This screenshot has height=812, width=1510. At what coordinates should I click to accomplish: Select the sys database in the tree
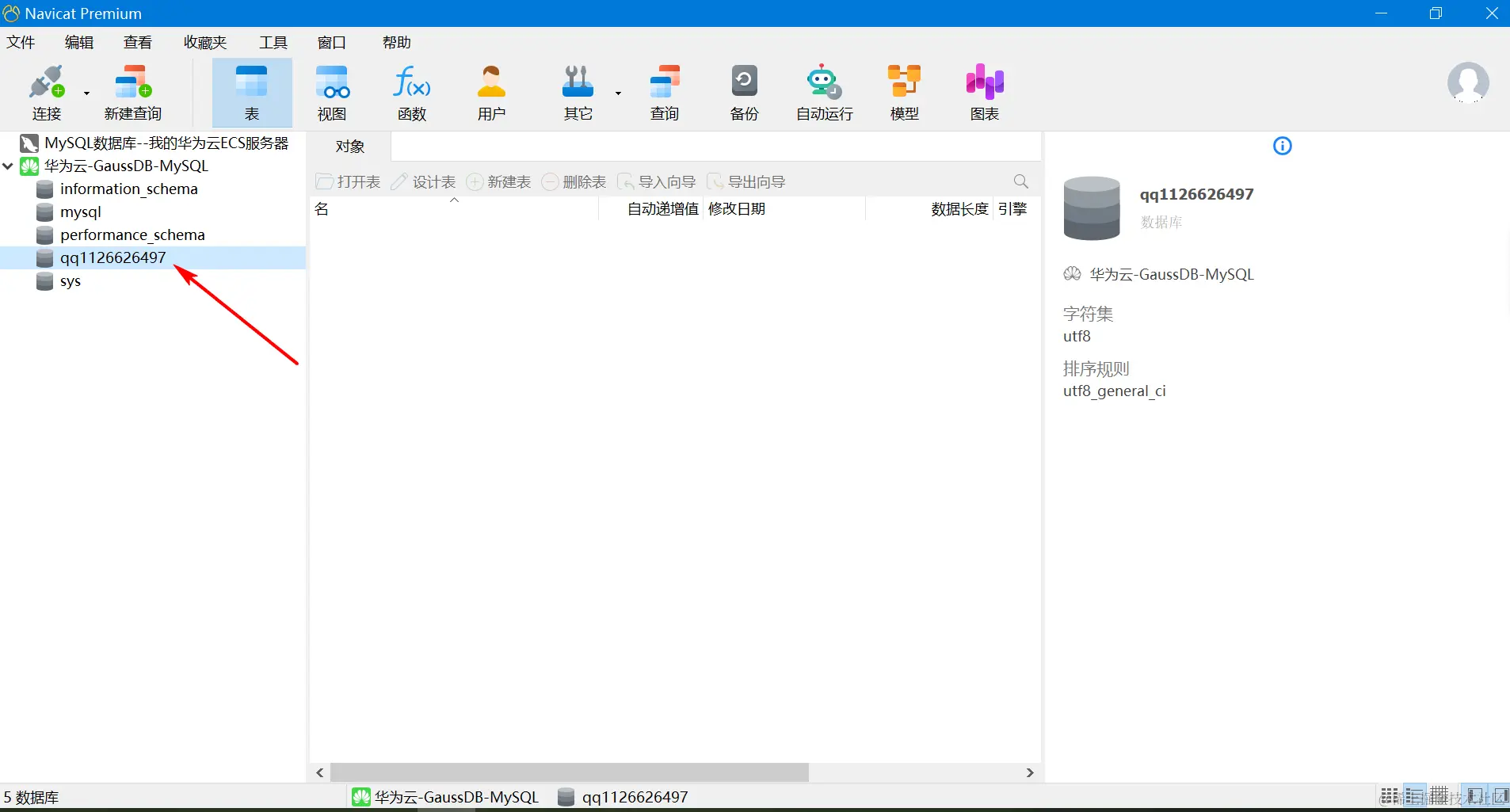tap(71, 281)
